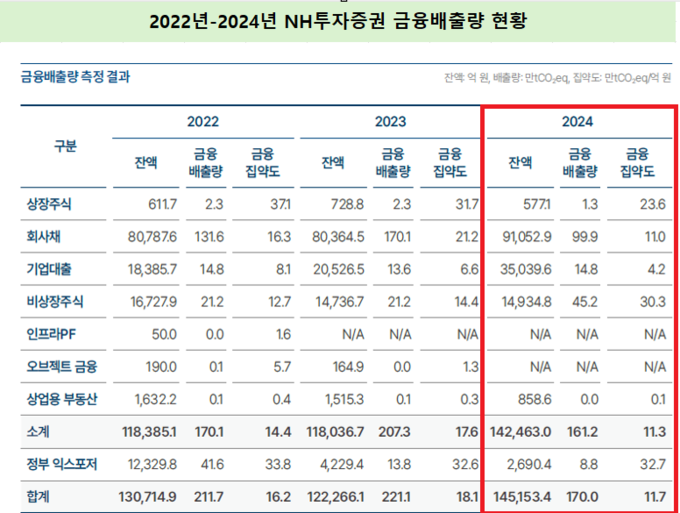Click cell value 18,385.7 in 기업대출 row
680x513 pixels.
[152, 270]
